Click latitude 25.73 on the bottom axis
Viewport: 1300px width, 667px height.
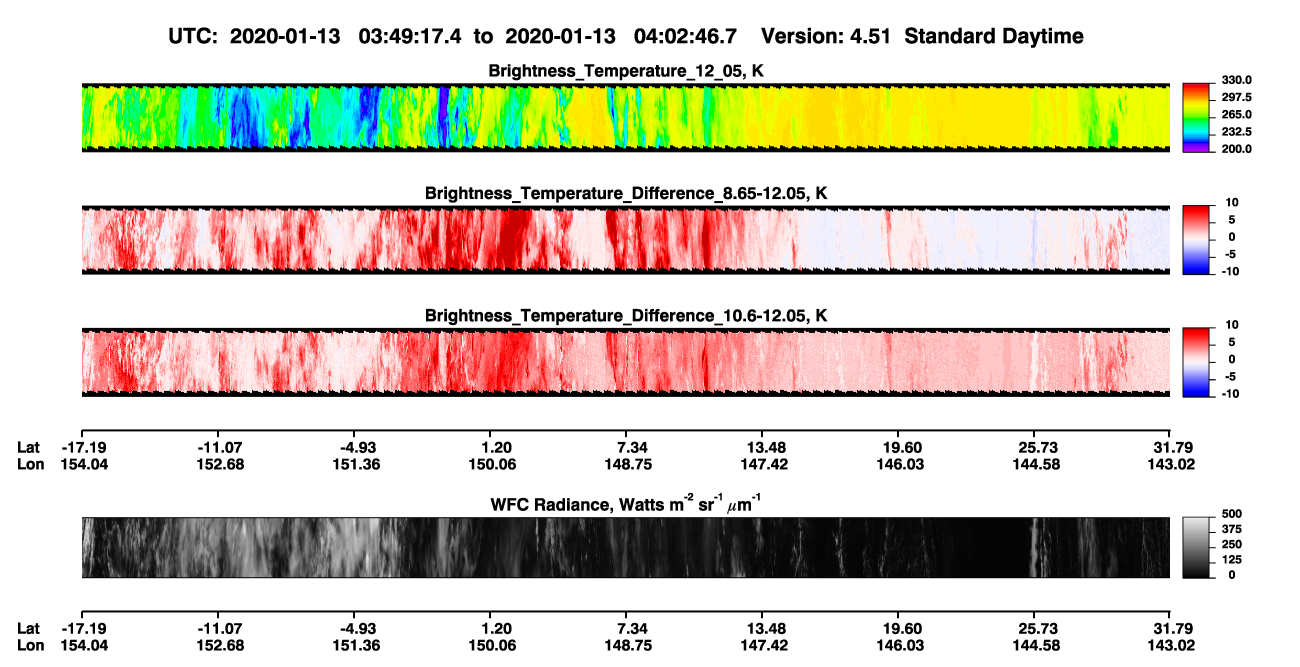(x=1037, y=628)
